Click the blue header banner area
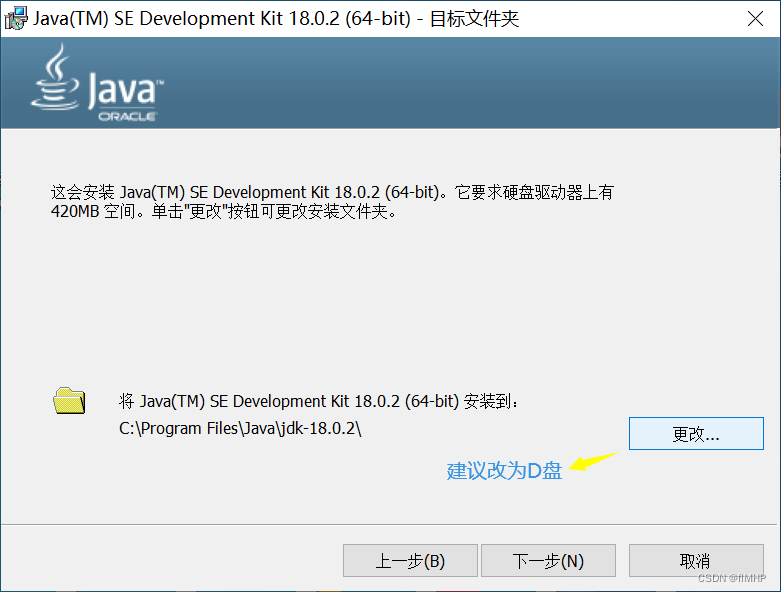Screen dimensions: 781x592 click(x=450, y=83)
